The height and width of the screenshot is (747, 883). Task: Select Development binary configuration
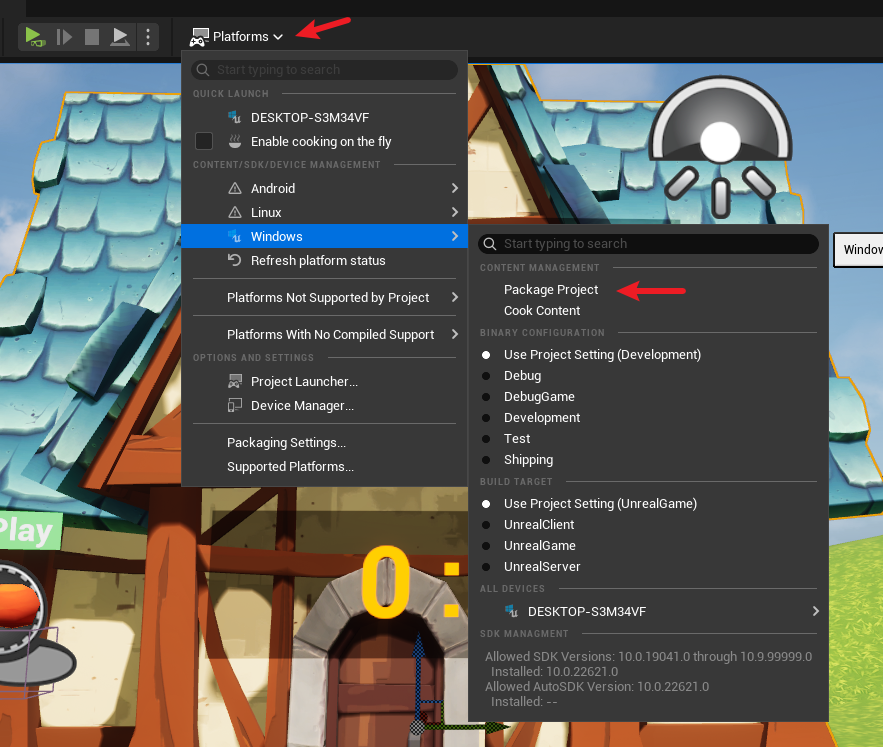pos(648,417)
